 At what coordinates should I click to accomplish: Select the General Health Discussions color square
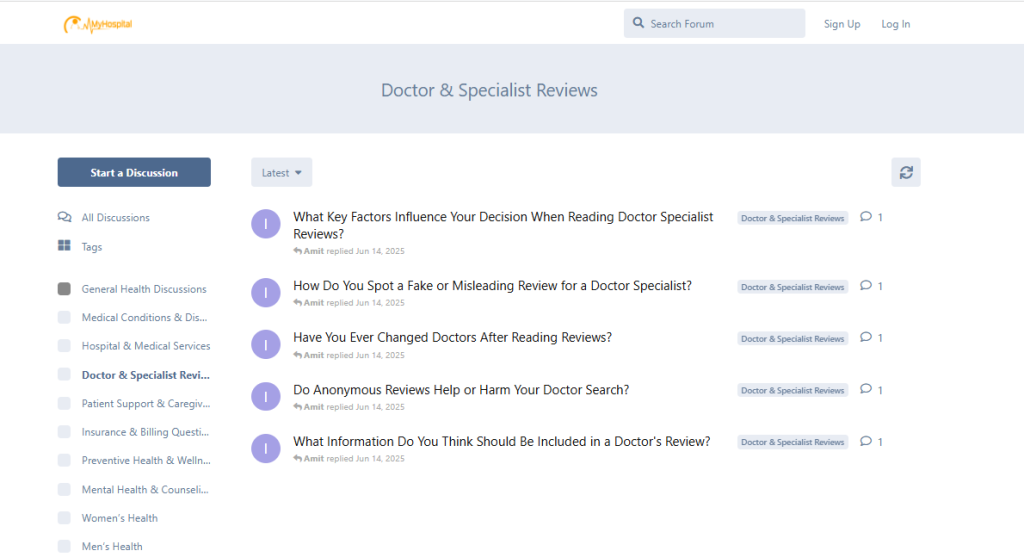[x=64, y=289]
